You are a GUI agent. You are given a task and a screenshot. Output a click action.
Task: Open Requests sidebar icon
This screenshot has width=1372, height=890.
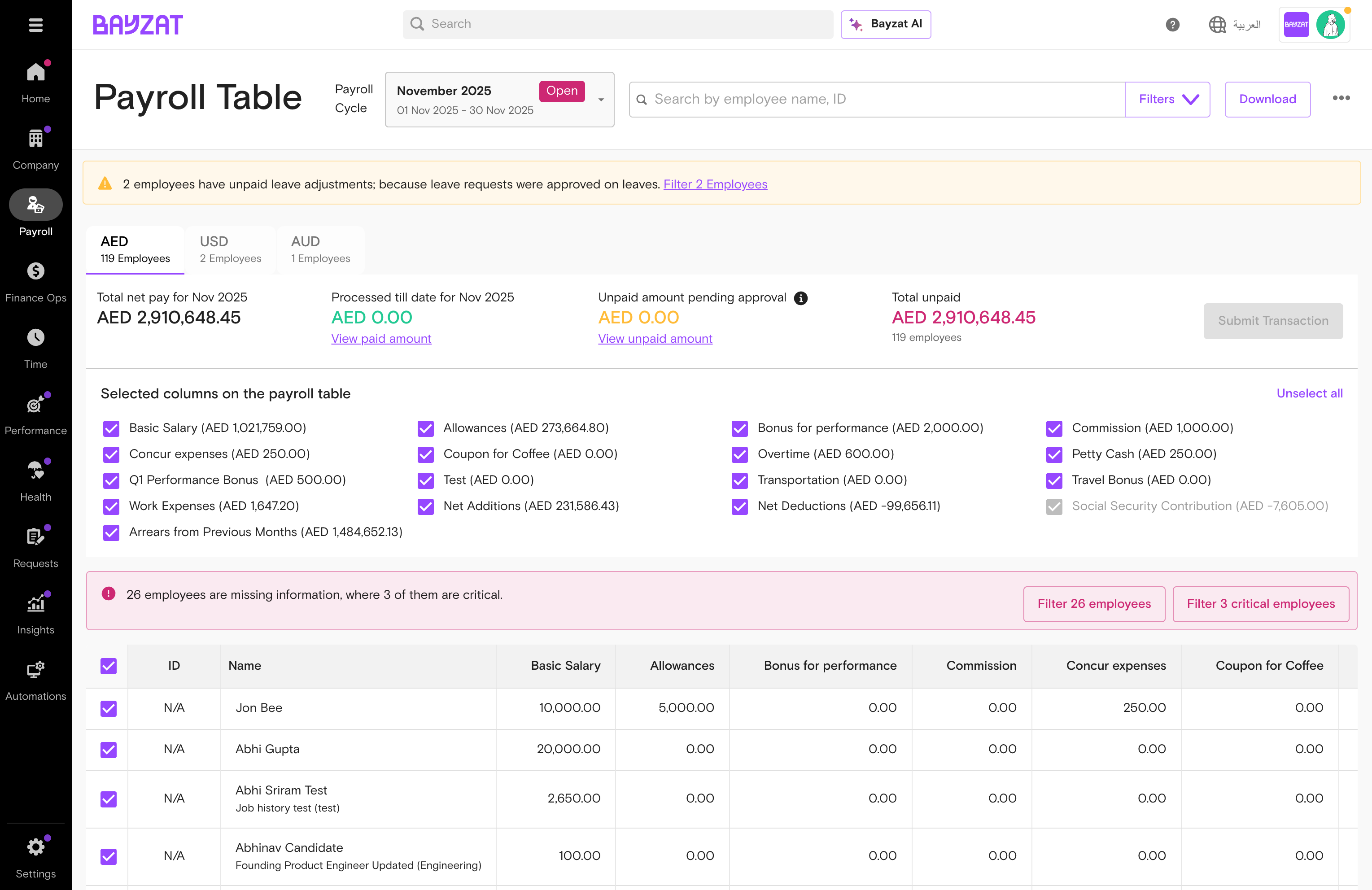(x=36, y=537)
